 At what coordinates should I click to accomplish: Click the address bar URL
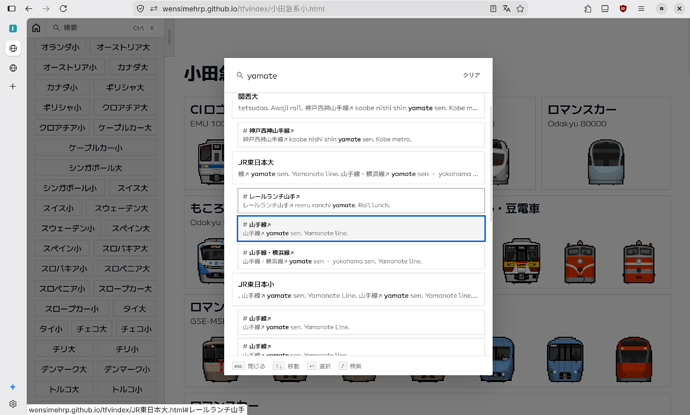pos(243,8)
